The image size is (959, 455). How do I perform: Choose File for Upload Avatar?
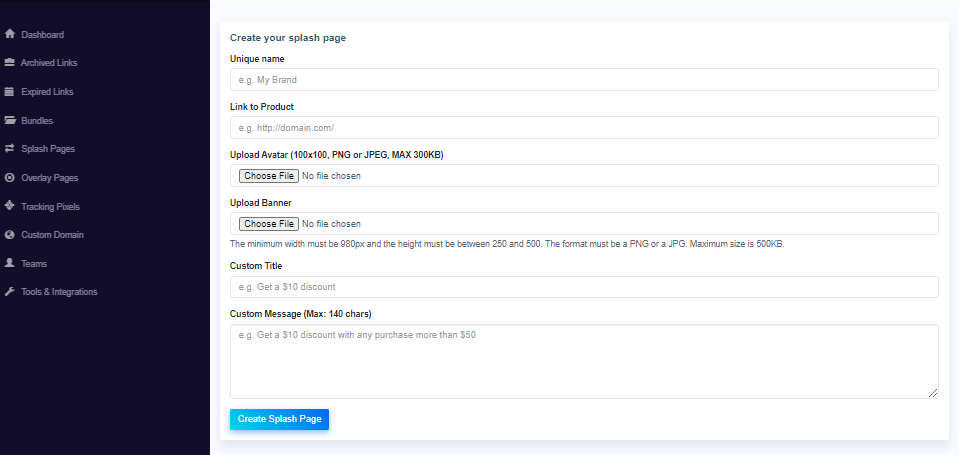[x=268, y=176]
